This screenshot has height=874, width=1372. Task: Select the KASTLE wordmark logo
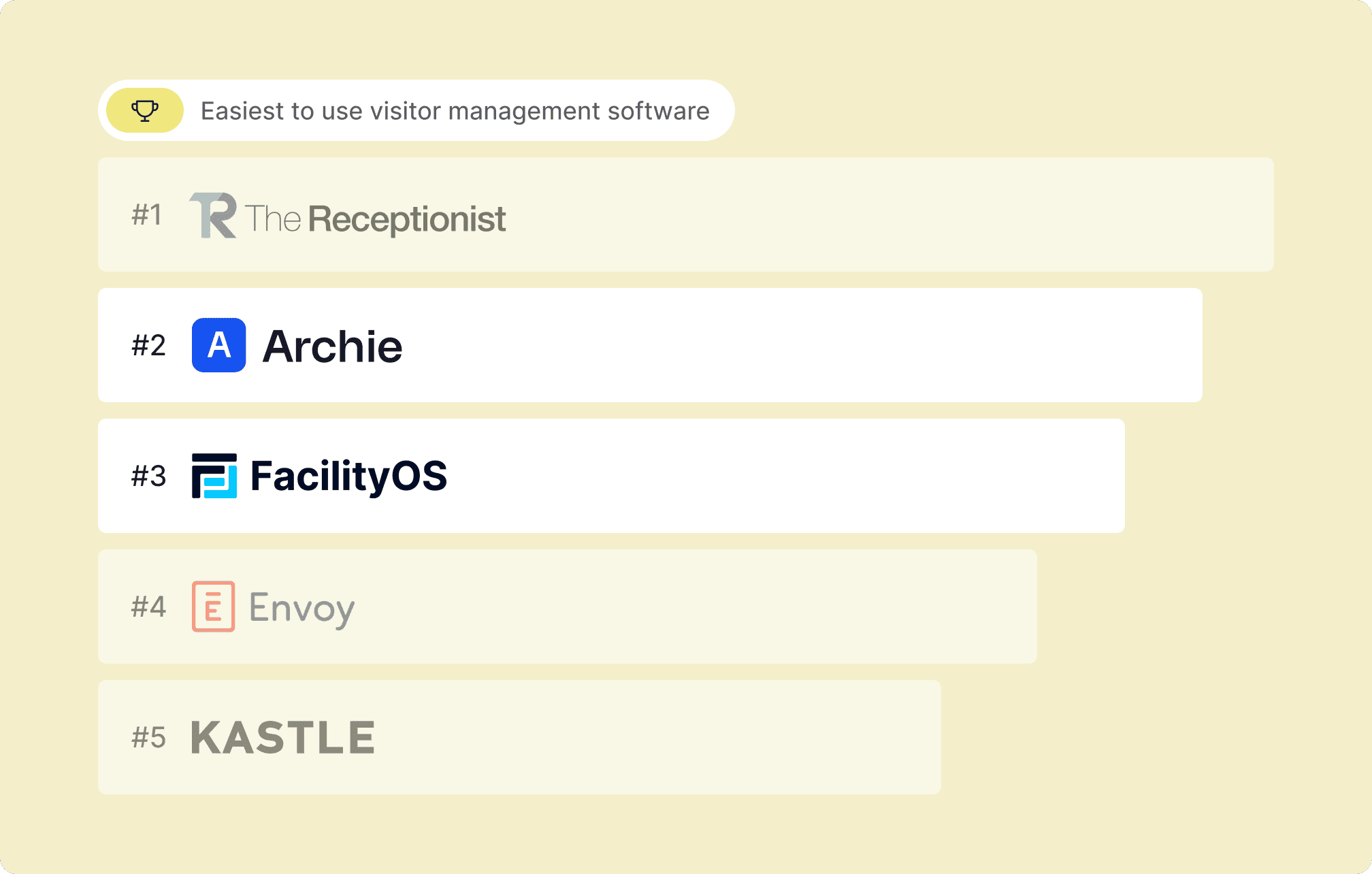tap(282, 737)
